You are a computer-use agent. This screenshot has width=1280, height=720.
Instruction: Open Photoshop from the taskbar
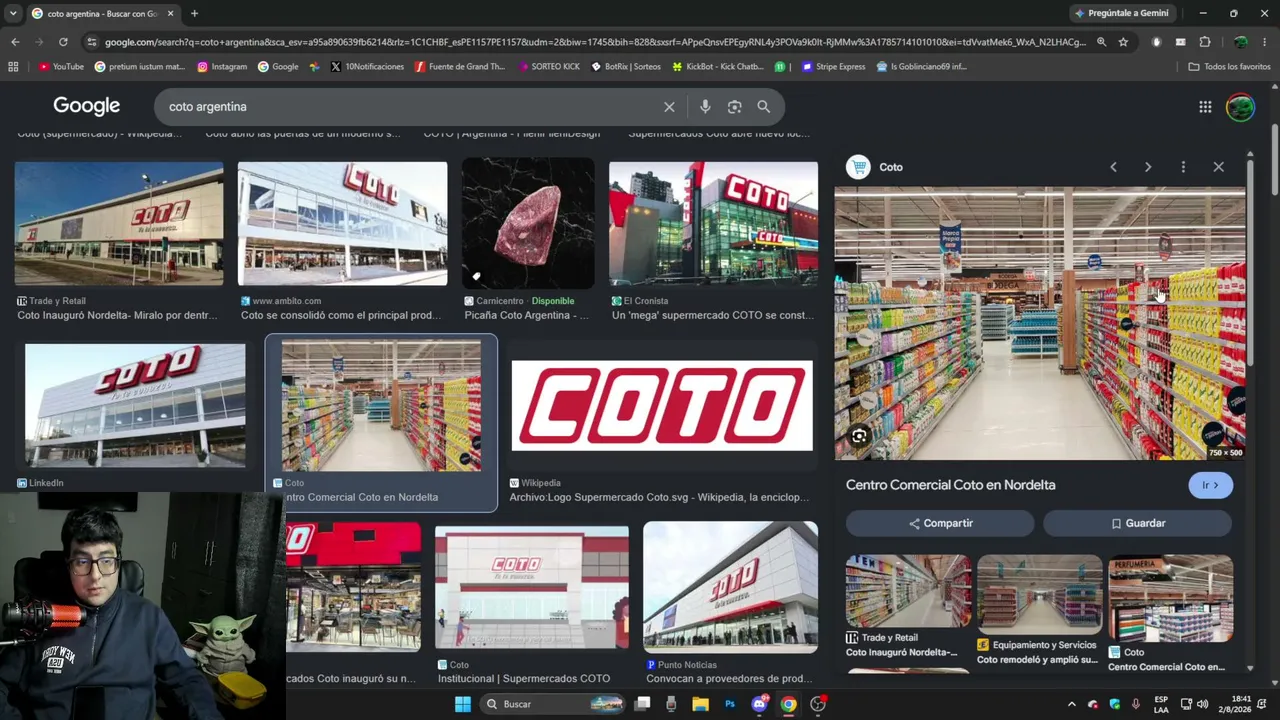730,704
